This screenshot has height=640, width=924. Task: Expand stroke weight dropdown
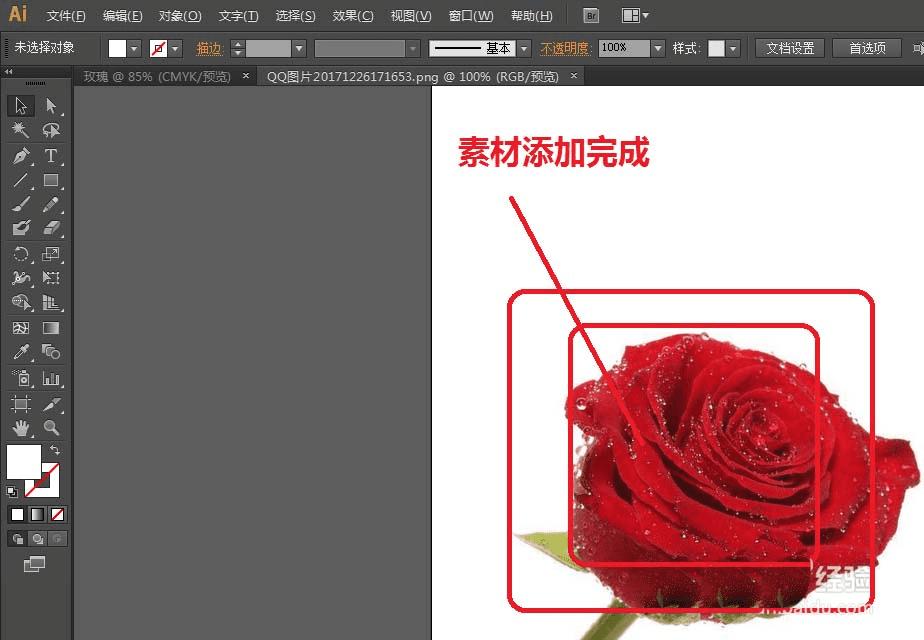coord(299,48)
